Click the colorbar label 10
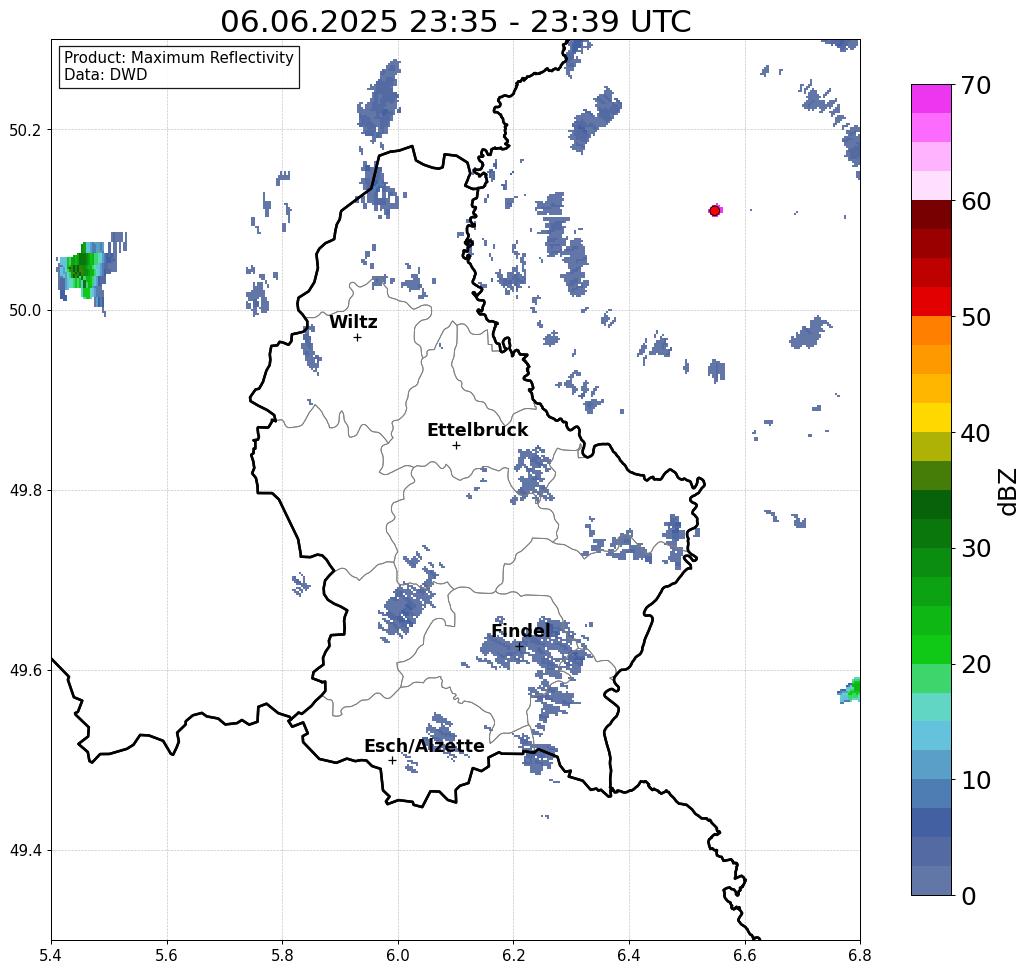Viewport: 1029px width, 973px height. (x=975, y=780)
